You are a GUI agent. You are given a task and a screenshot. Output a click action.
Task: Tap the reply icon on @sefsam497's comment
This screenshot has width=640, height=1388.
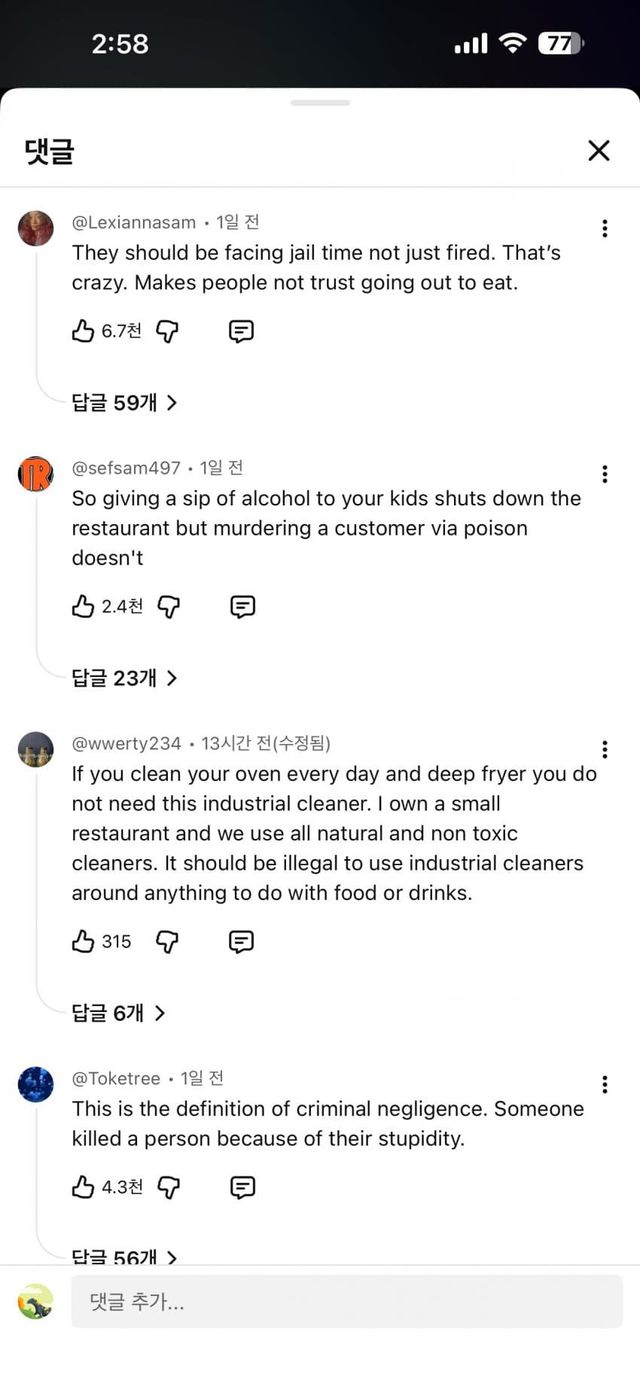point(242,607)
